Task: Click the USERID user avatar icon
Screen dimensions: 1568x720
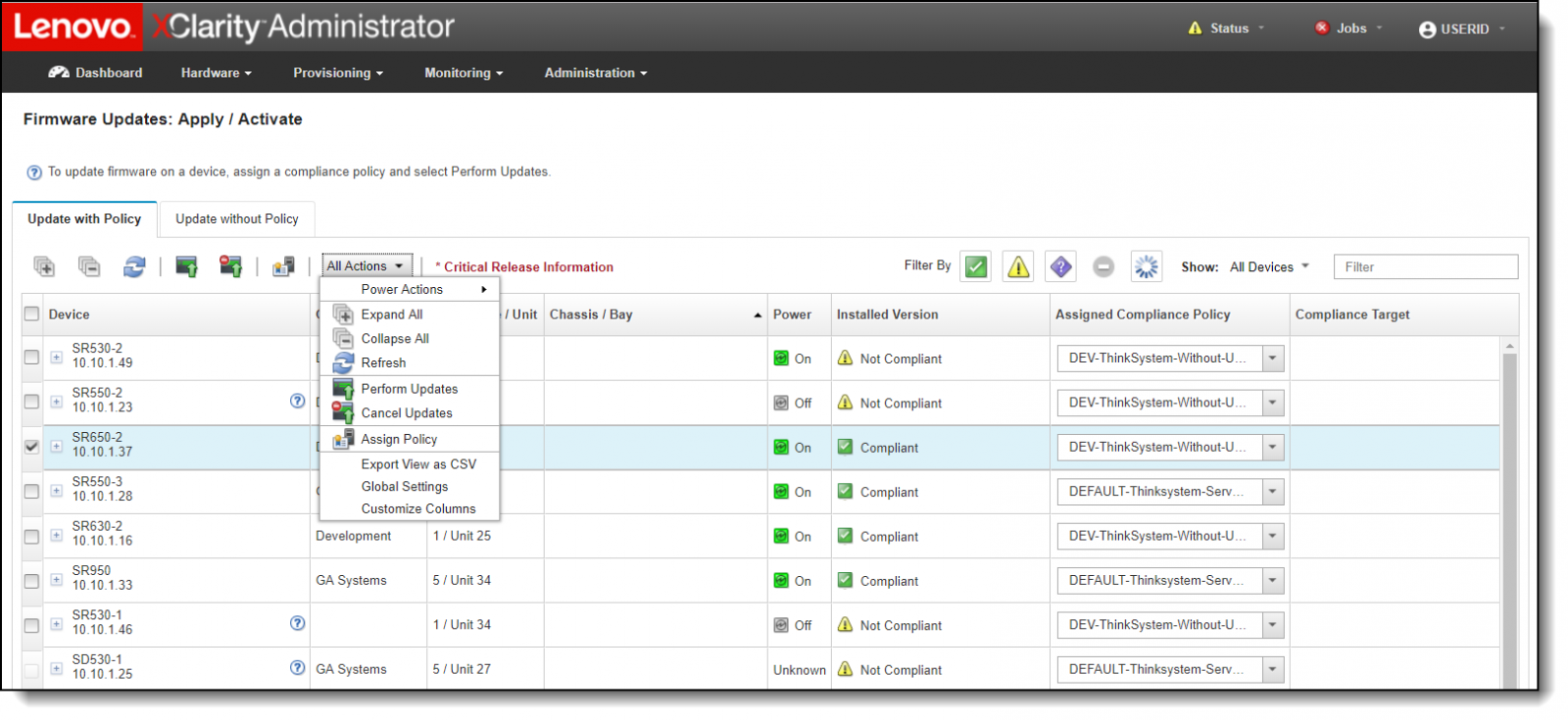Action: click(x=1428, y=29)
